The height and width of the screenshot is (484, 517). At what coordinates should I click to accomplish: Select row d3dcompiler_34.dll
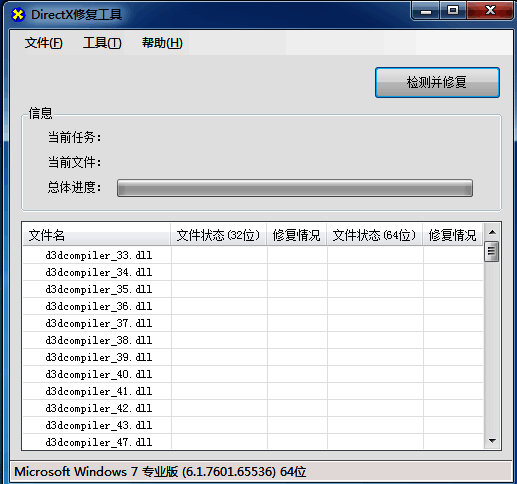point(253,272)
